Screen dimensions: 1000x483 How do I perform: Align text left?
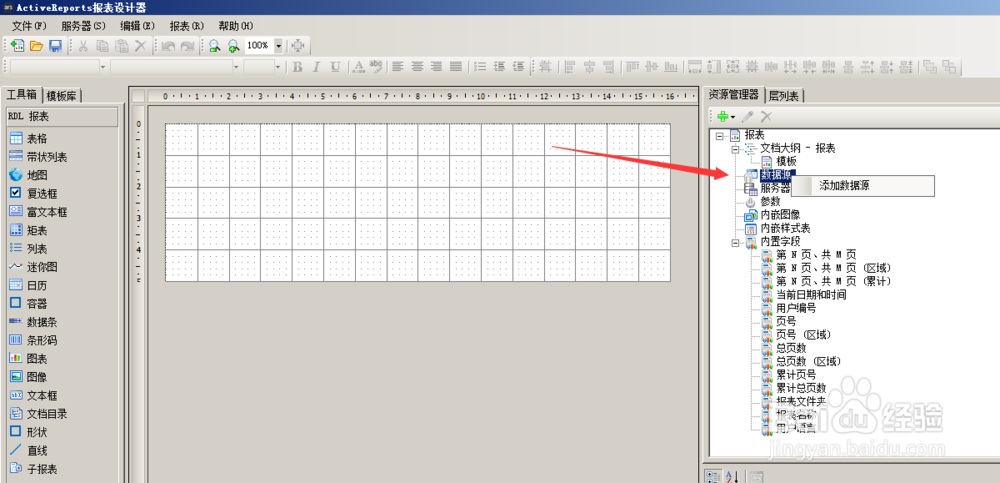point(398,66)
